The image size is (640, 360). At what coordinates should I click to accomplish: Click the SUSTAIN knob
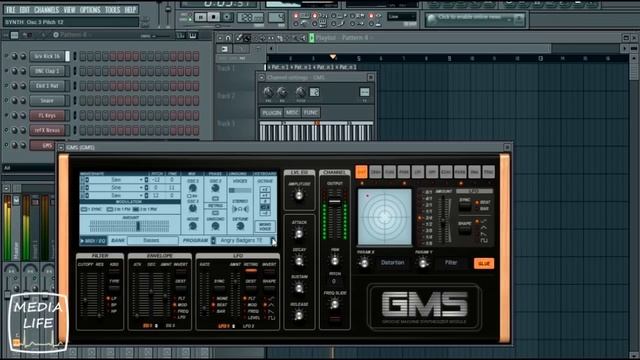click(299, 288)
